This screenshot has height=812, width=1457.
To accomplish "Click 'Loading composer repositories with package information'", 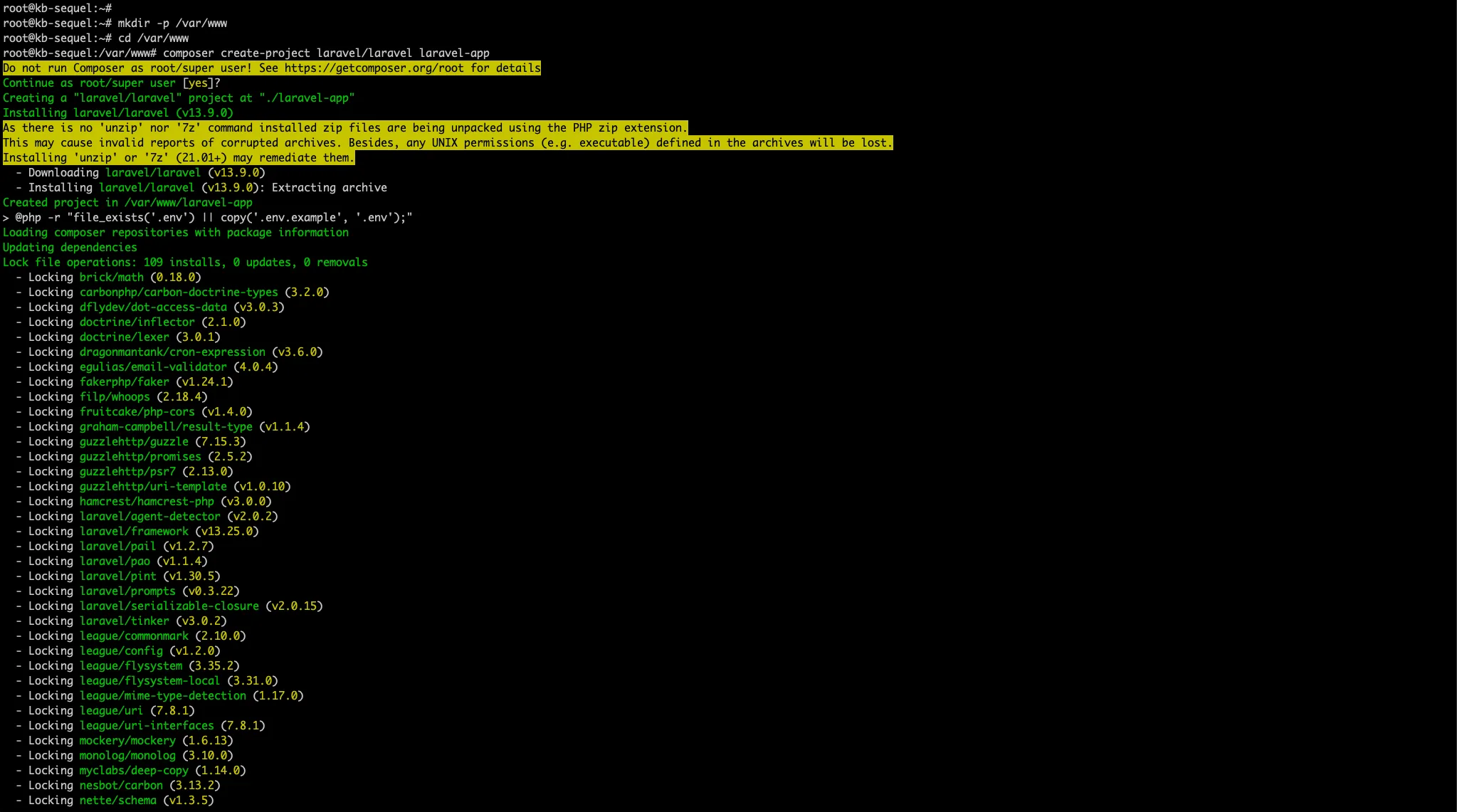I will point(176,233).
